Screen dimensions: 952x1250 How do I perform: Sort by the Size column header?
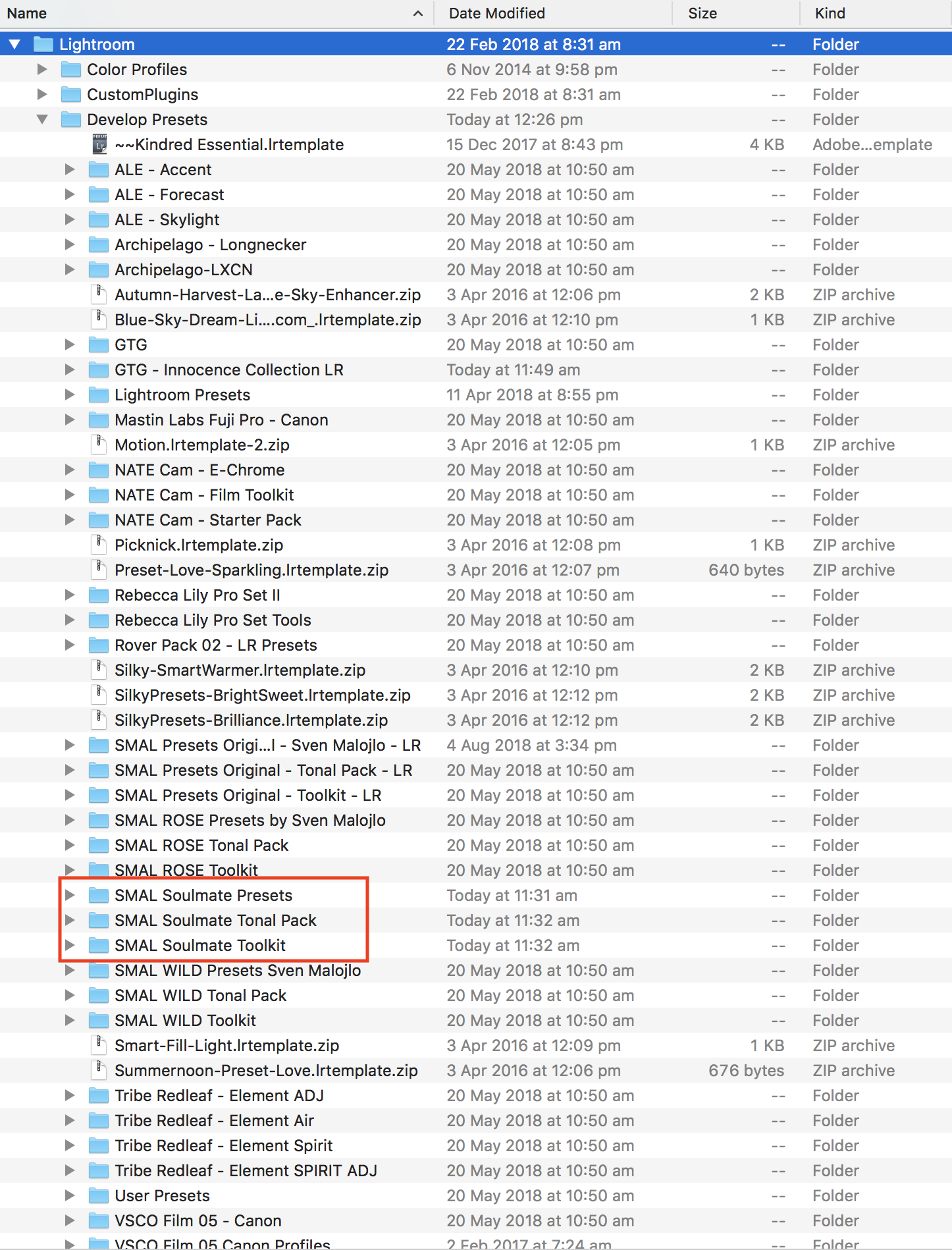[x=736, y=13]
